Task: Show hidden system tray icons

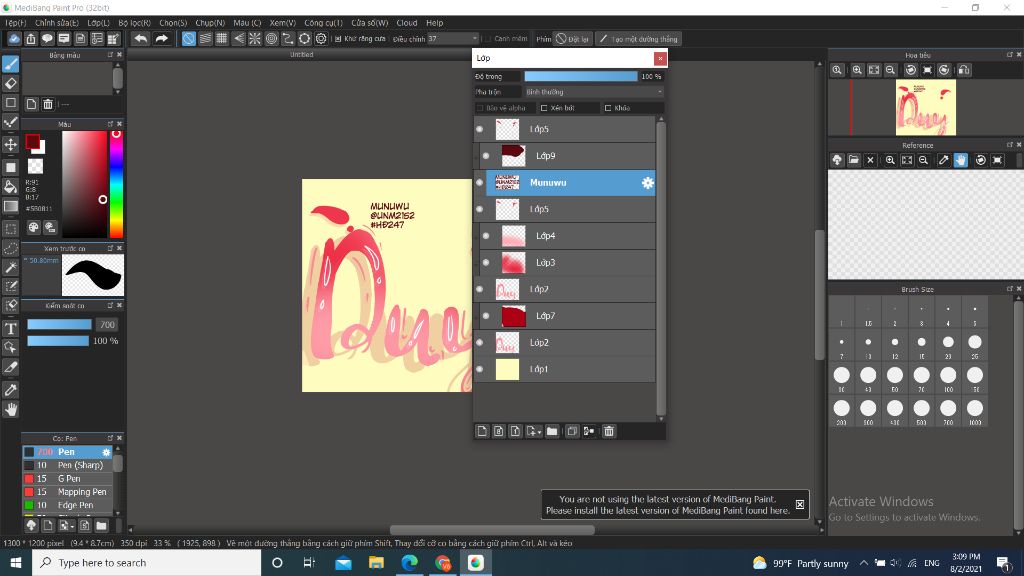Action: click(863, 563)
